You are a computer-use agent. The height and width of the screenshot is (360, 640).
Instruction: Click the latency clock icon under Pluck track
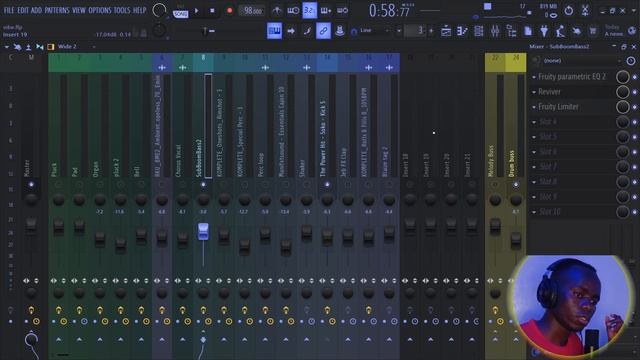point(64,322)
